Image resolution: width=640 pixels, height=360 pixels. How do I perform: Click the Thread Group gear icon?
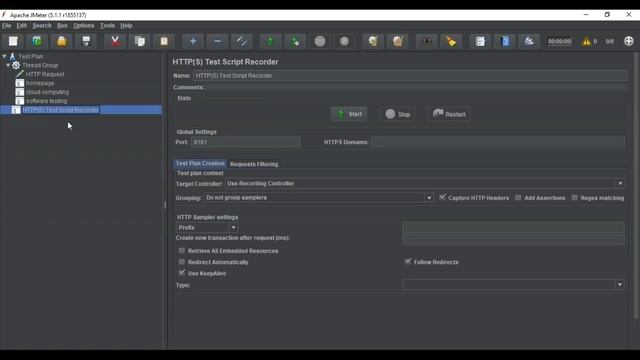(x=16, y=65)
